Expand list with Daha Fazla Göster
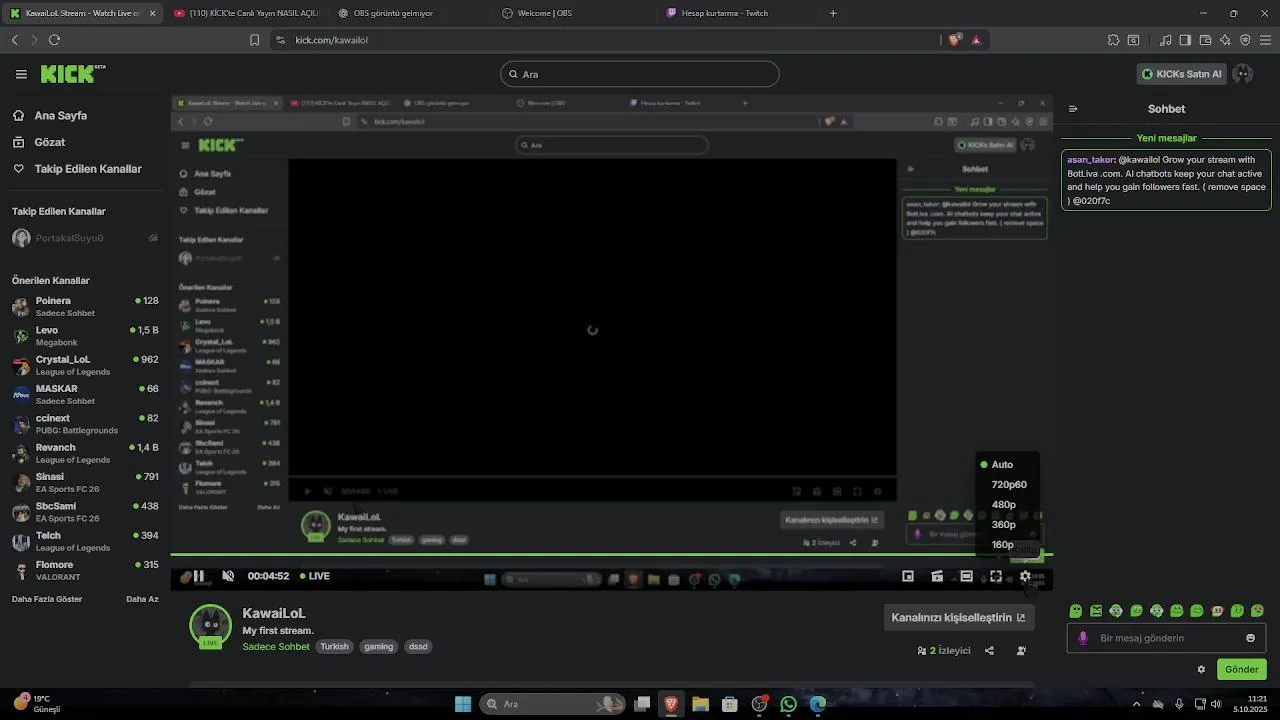1280x720 pixels. click(47, 599)
